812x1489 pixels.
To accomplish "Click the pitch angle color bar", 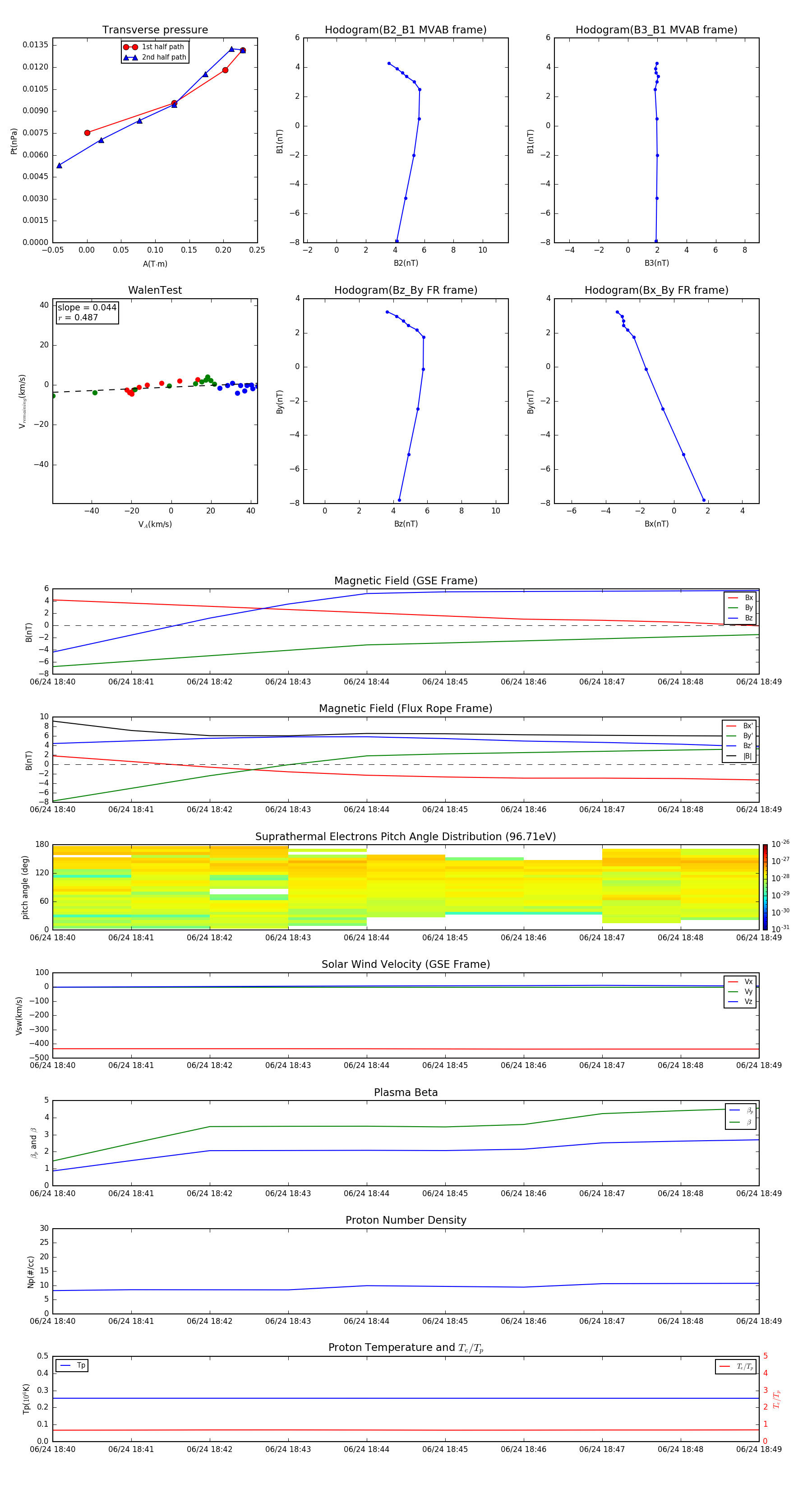I will pyautogui.click(x=765, y=887).
